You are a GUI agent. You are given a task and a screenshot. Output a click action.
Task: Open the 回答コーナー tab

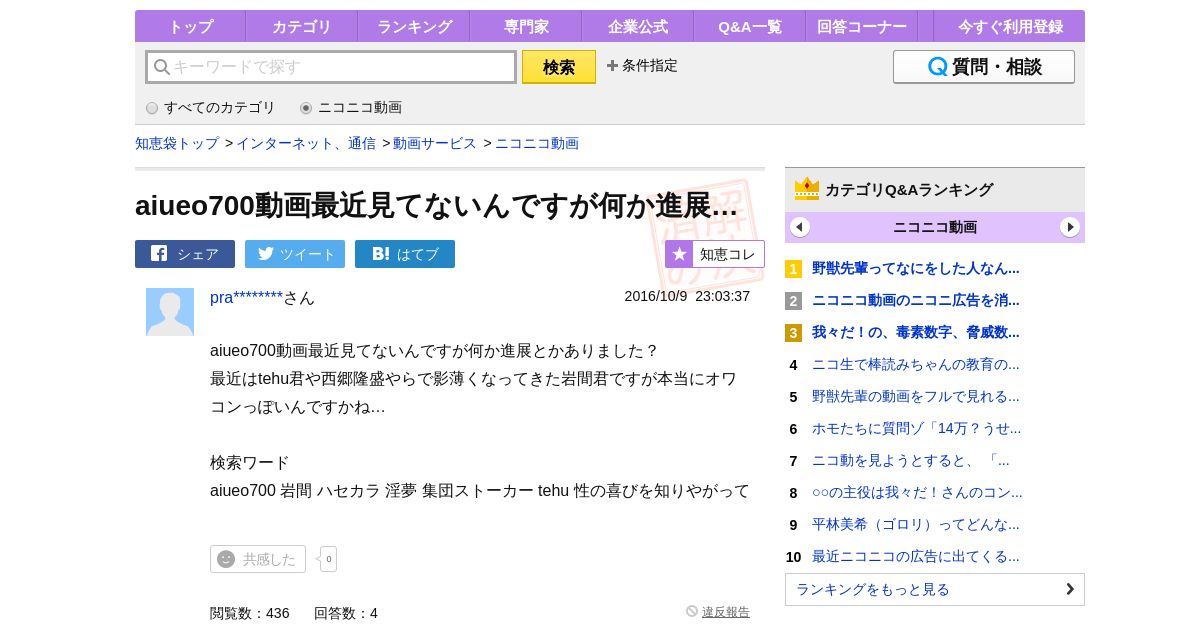click(x=861, y=27)
